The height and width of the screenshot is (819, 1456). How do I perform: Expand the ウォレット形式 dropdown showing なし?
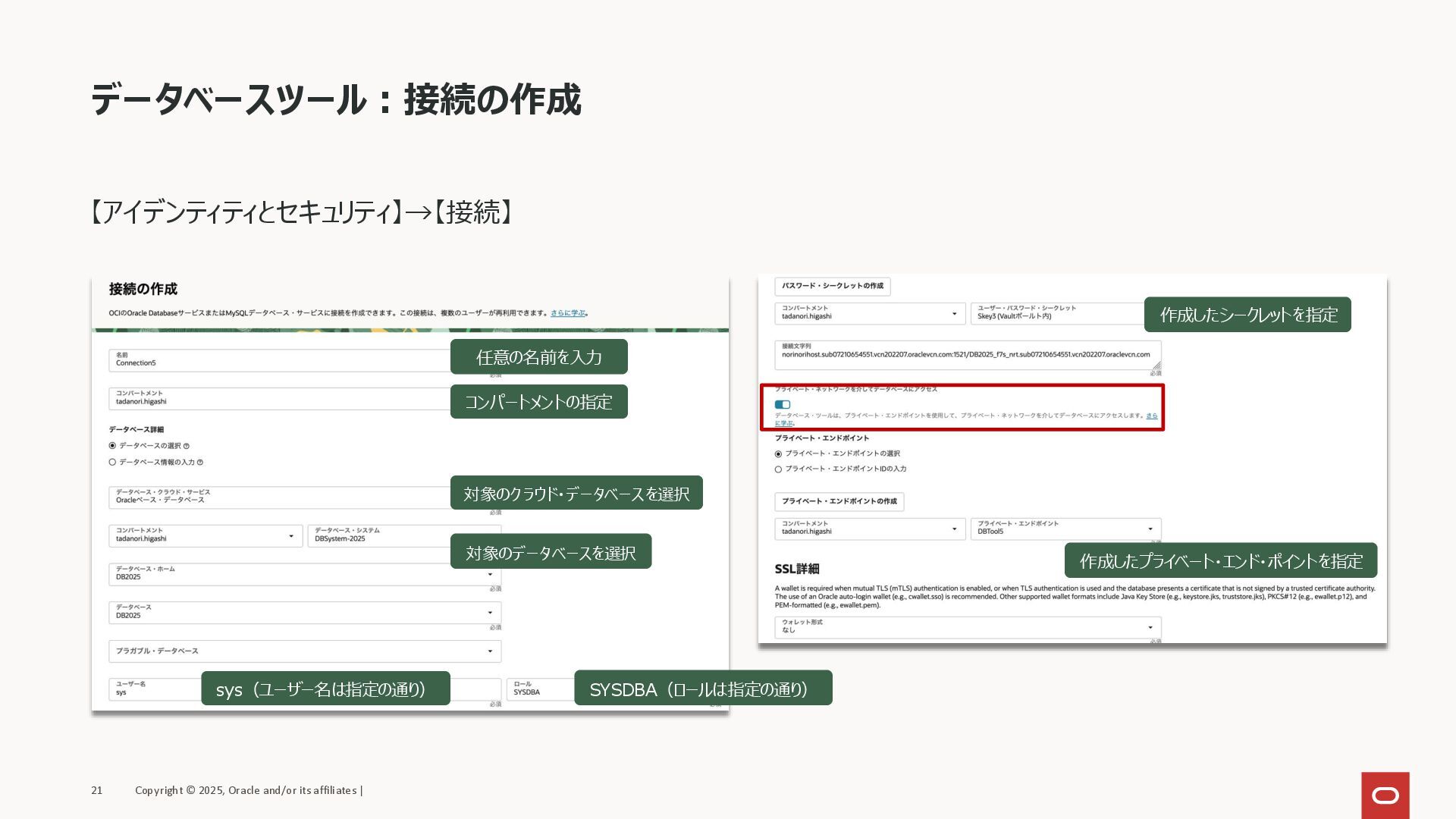pyautogui.click(x=968, y=627)
